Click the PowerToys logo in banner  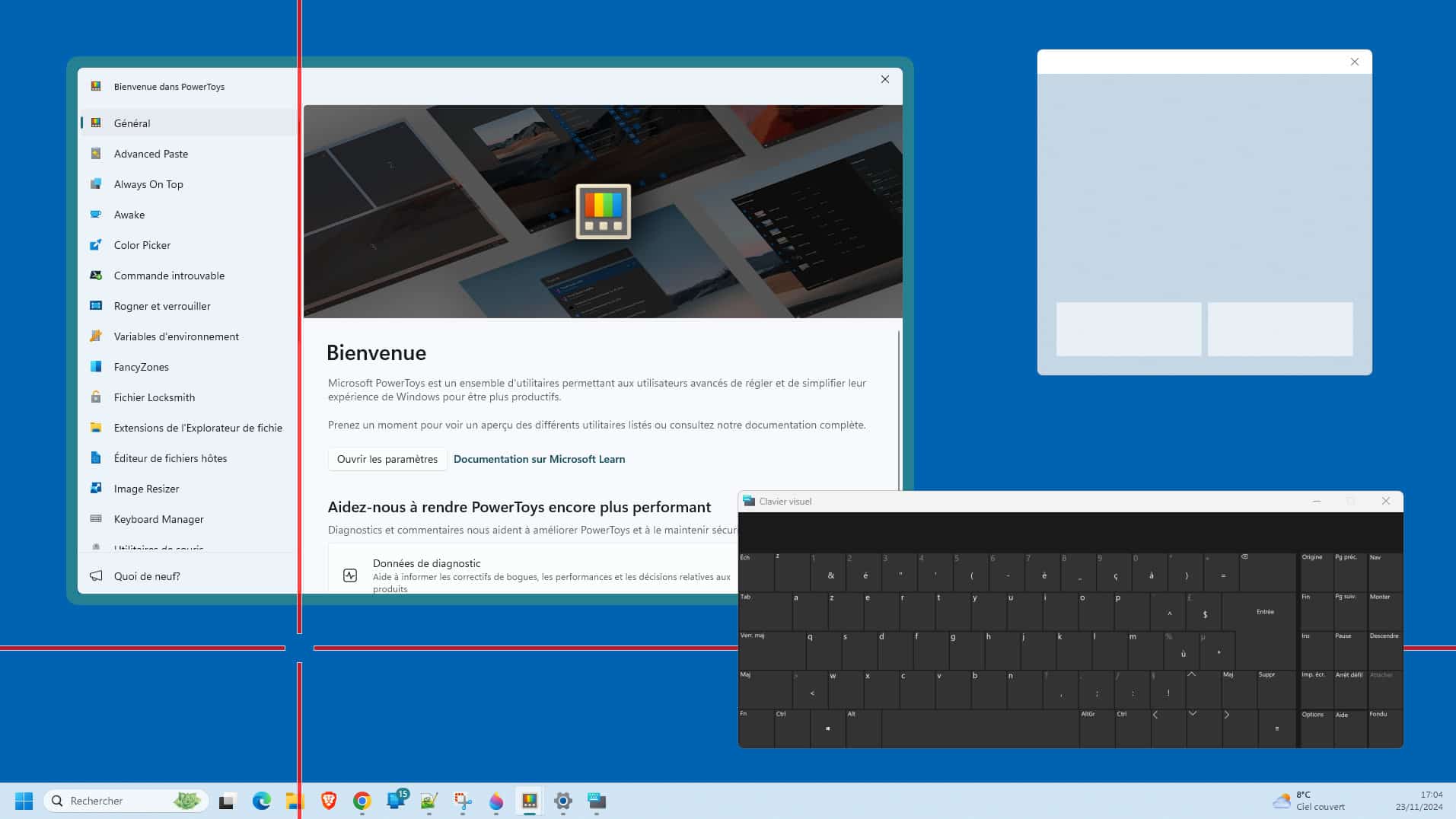(603, 212)
